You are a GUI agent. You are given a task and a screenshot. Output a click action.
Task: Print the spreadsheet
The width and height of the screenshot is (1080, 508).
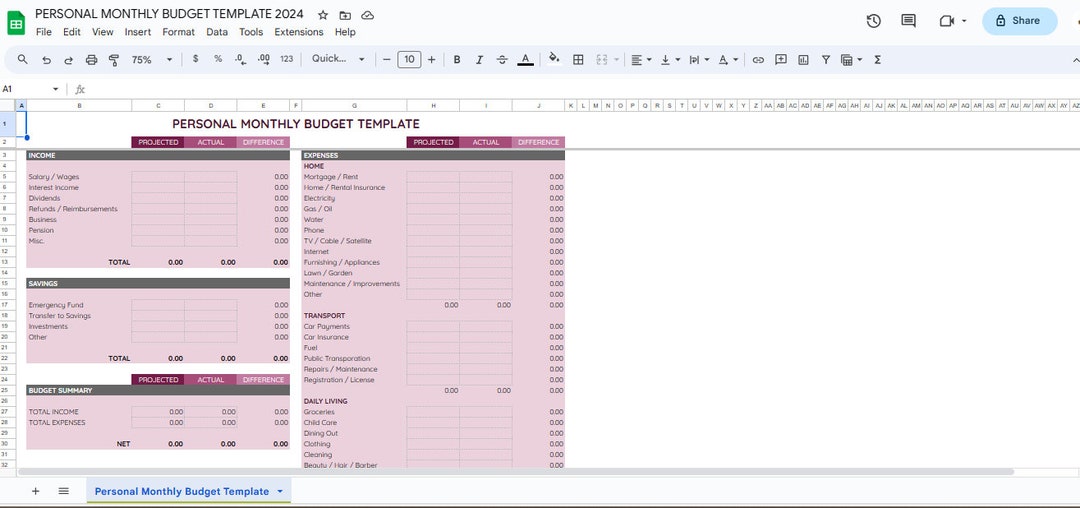click(x=92, y=60)
